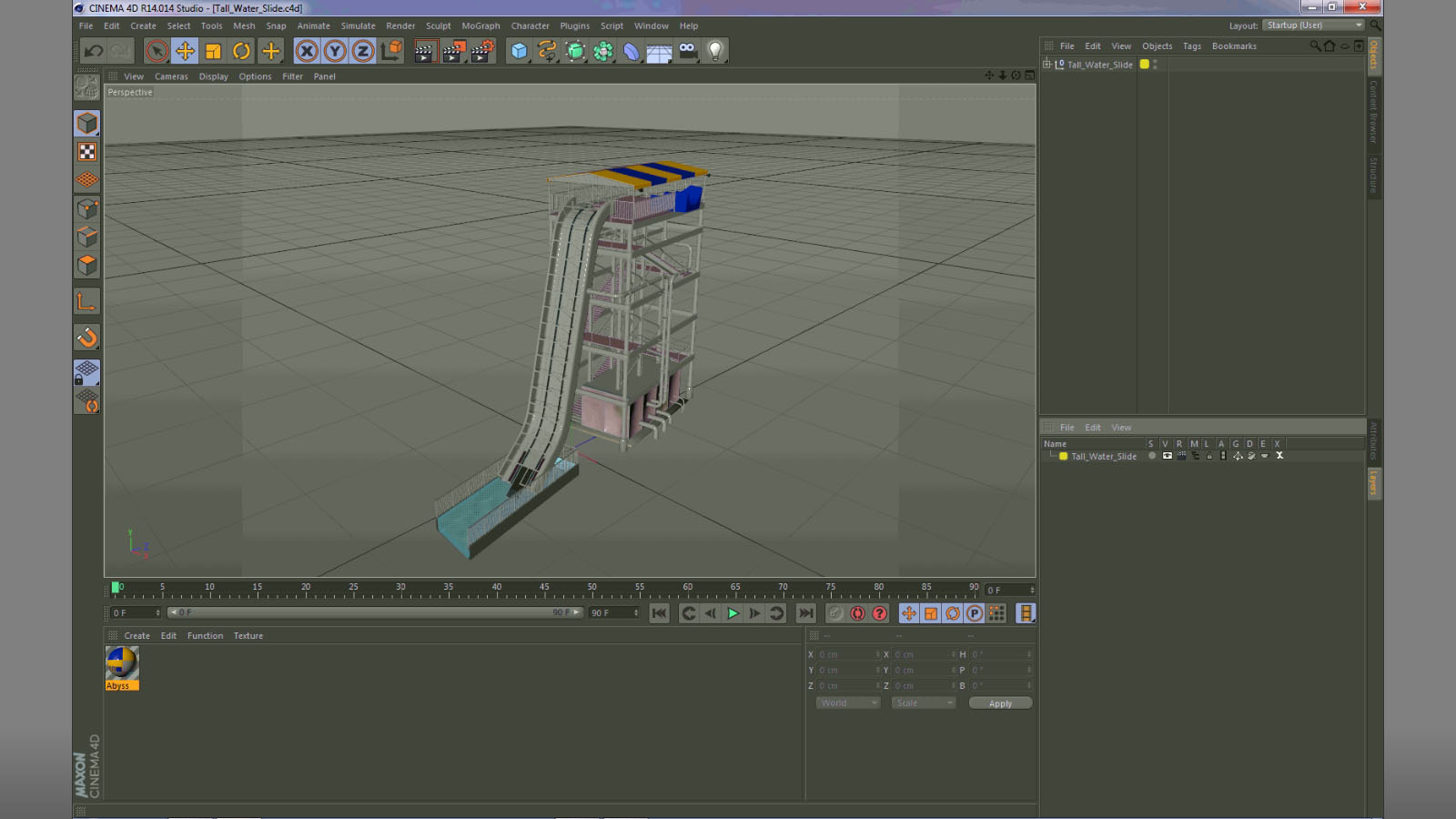Open the Plugins menu
Screen dimensions: 1456x819
pos(574,26)
